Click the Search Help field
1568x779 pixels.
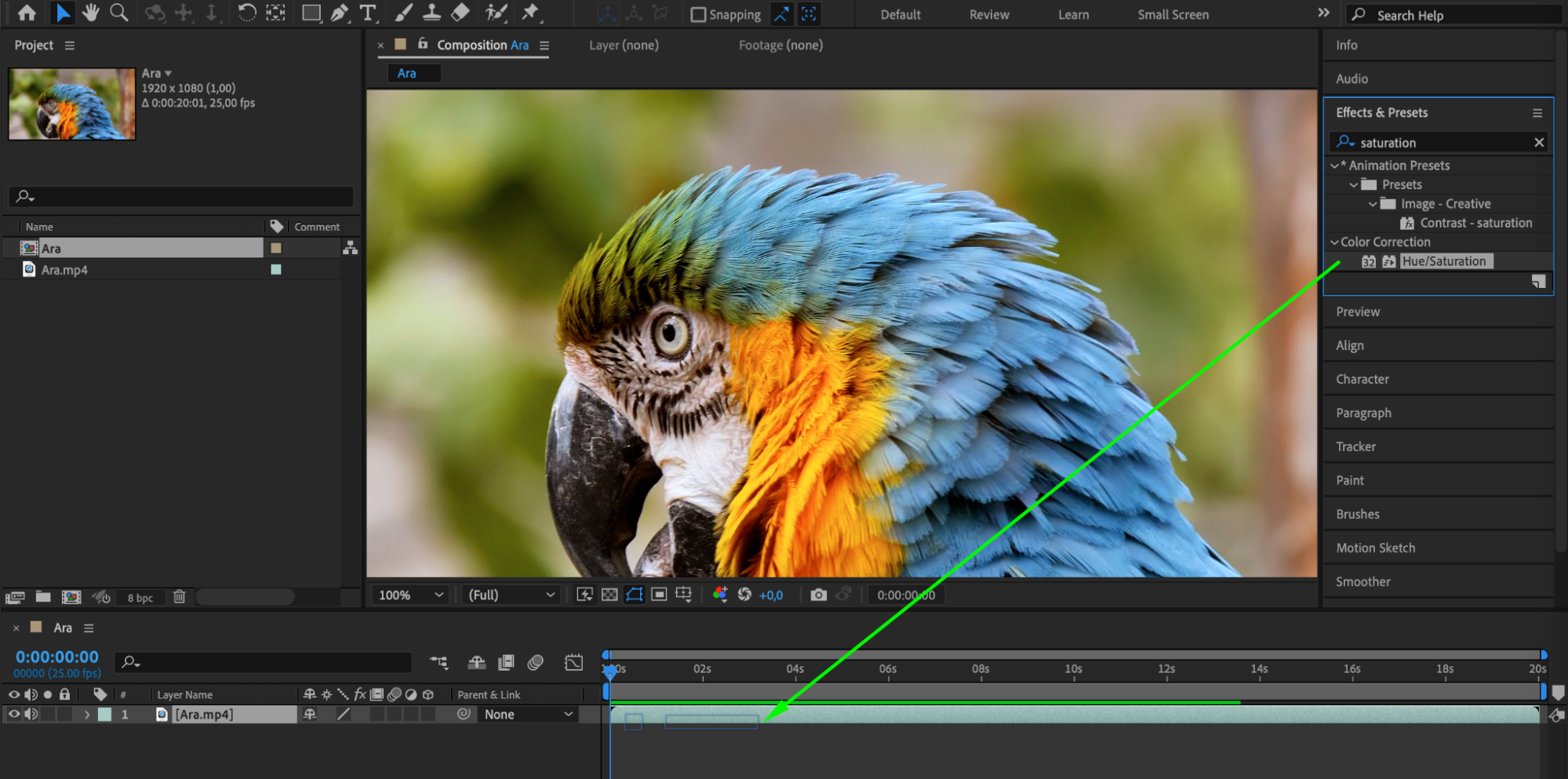click(1451, 15)
